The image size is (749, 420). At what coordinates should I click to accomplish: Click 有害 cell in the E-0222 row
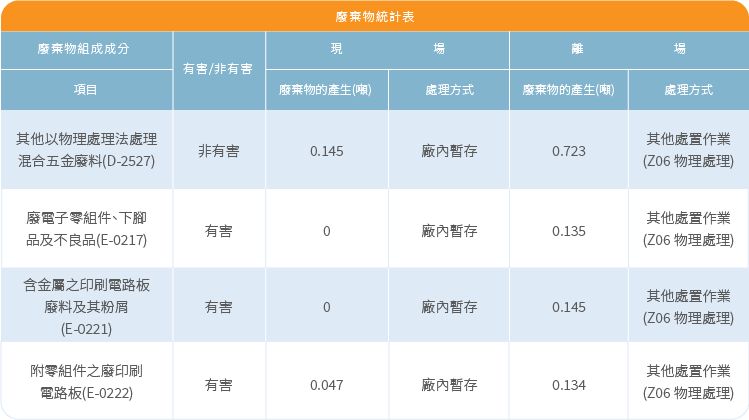pos(218,384)
